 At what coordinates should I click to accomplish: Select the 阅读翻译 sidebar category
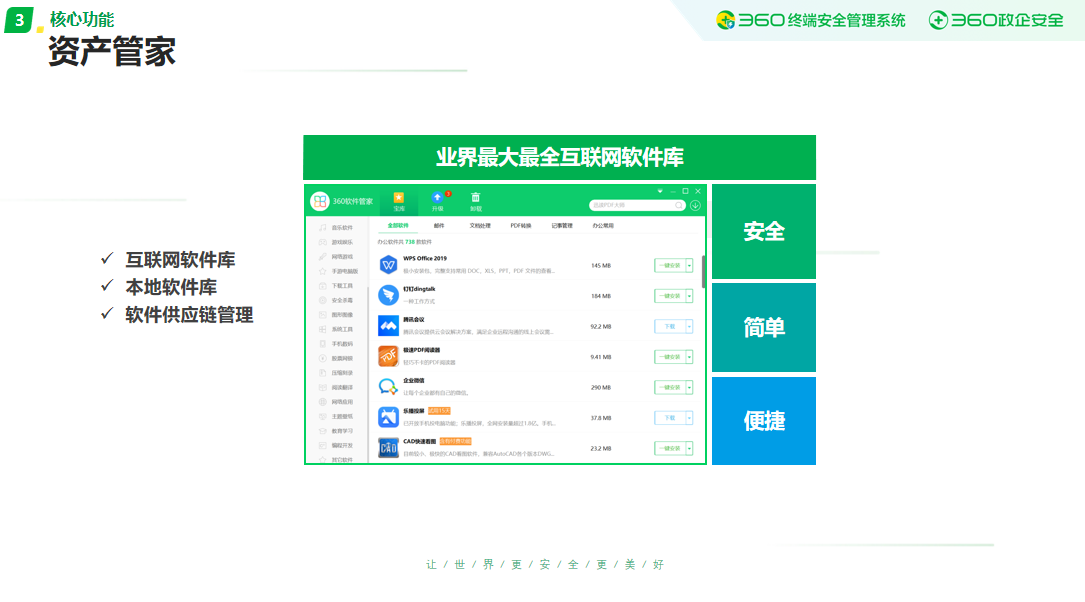tap(337, 387)
